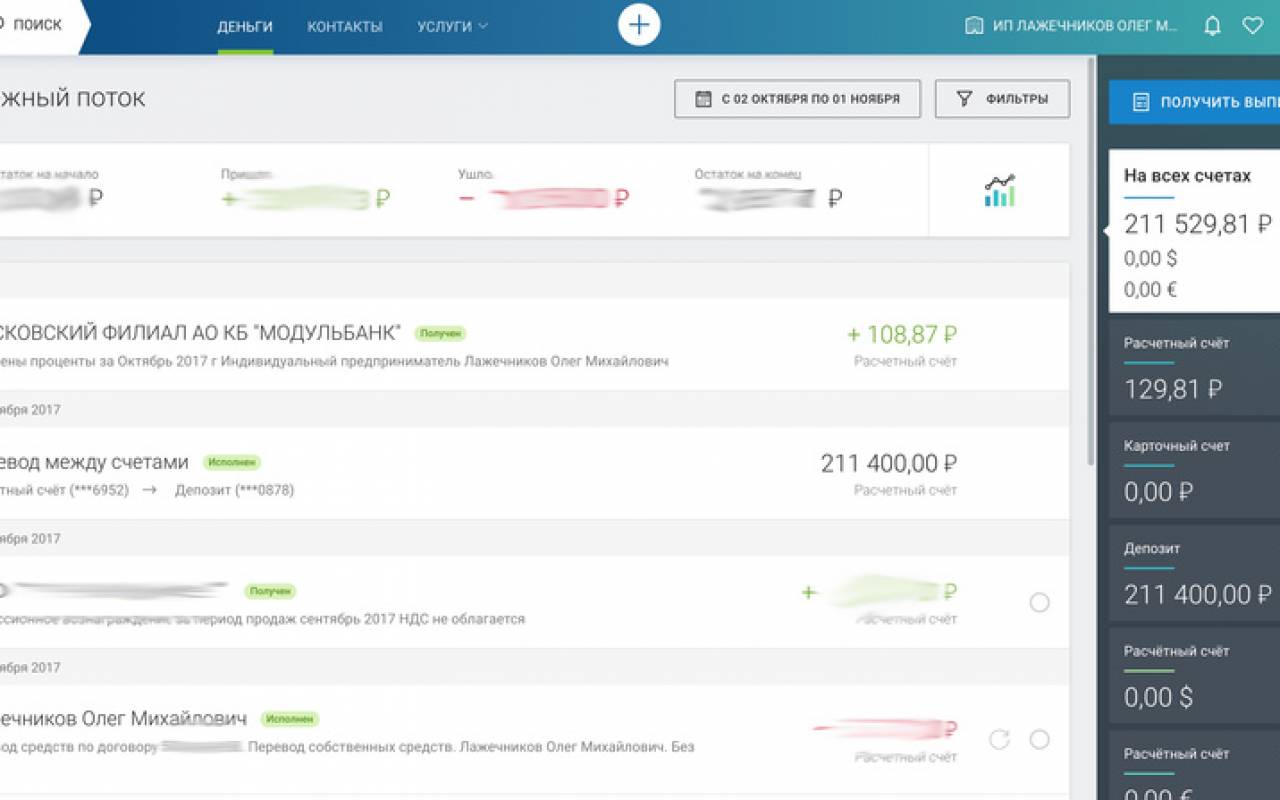The height and width of the screenshot is (800, 1280).
Task: Click the heart icon in header
Action: tap(1252, 26)
